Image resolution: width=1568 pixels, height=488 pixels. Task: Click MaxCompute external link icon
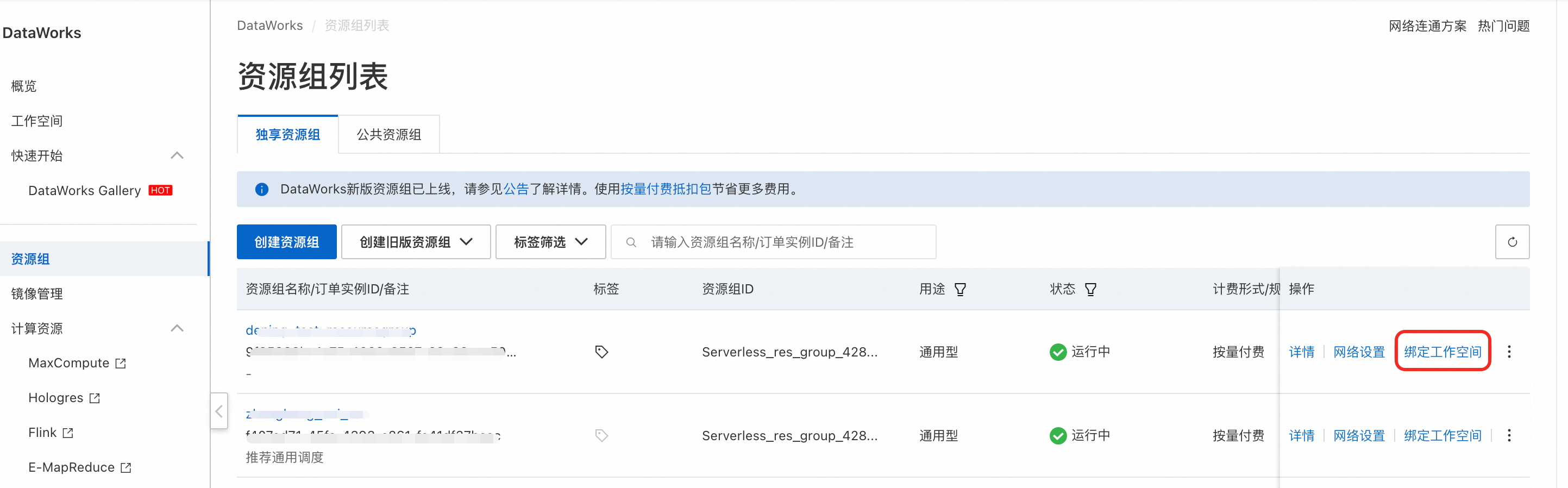(x=121, y=363)
